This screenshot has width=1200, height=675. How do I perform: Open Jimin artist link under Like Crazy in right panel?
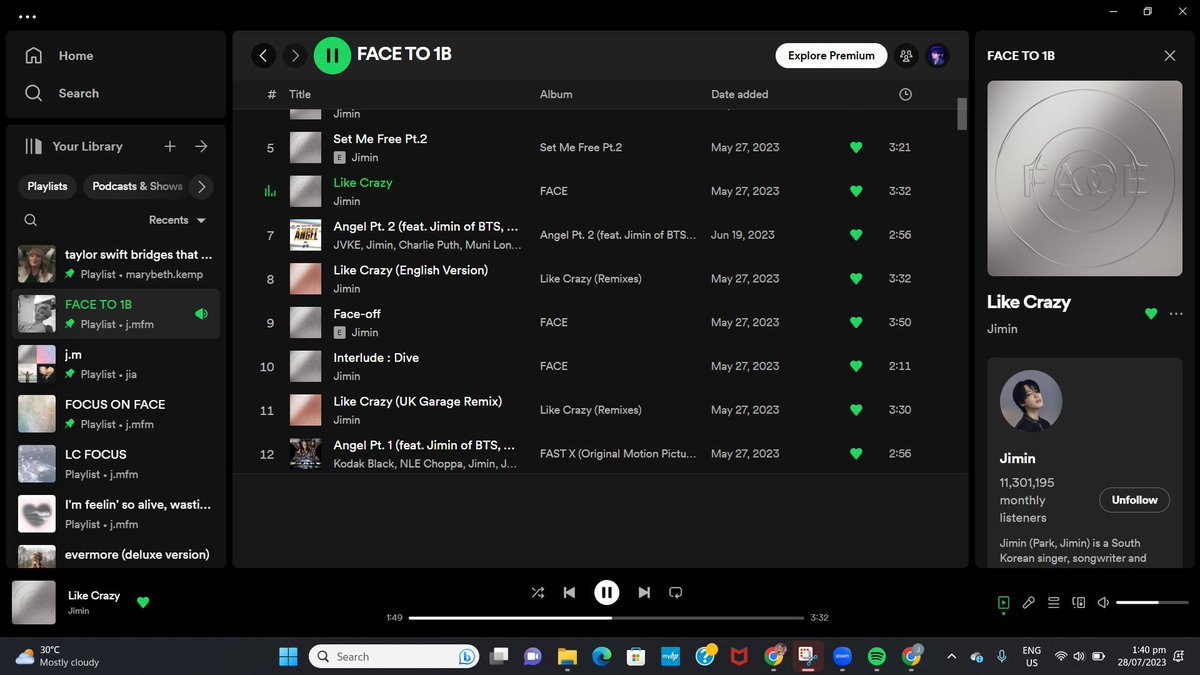[1002, 328]
